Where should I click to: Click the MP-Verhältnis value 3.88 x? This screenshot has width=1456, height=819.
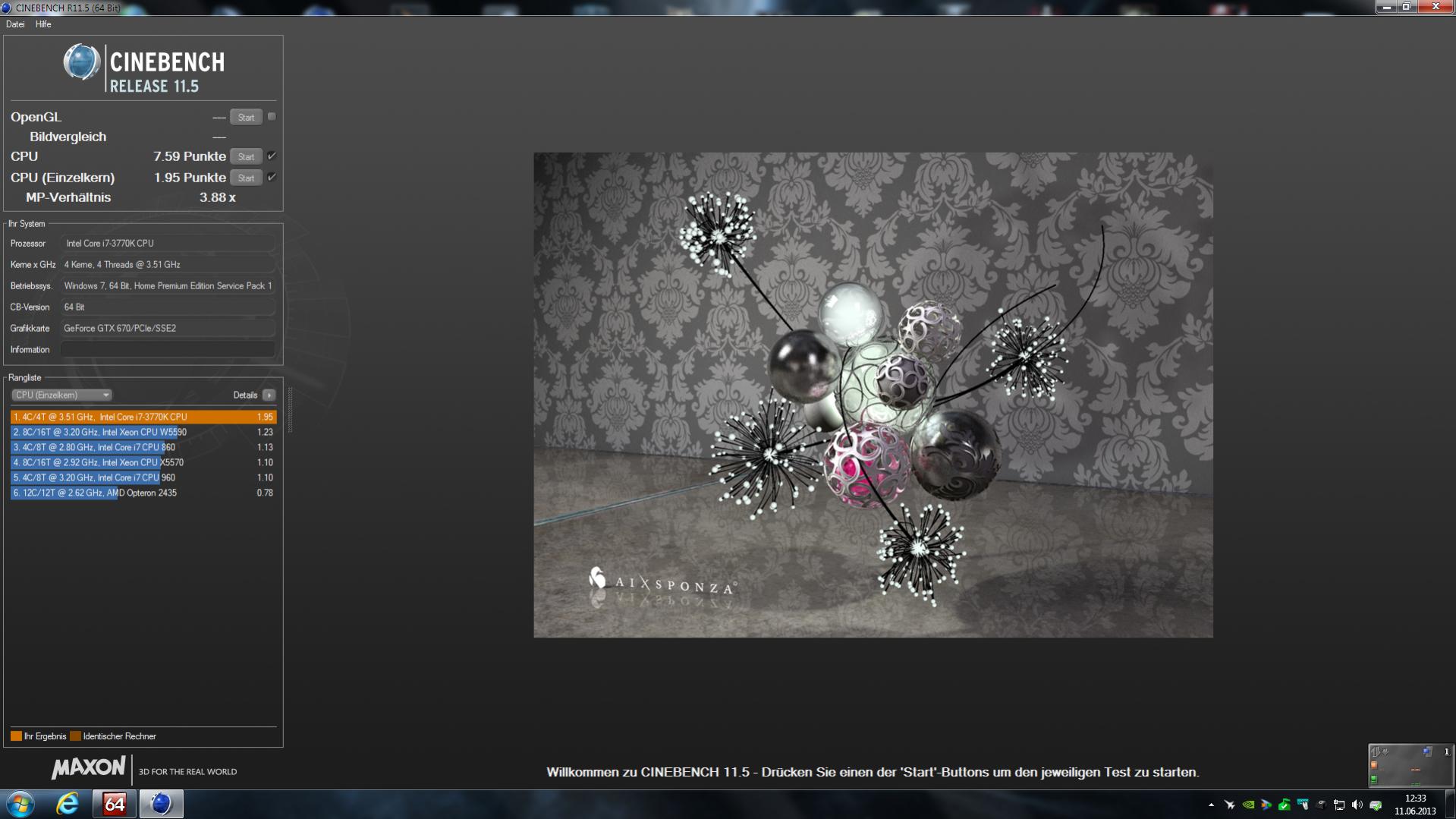[x=218, y=197]
